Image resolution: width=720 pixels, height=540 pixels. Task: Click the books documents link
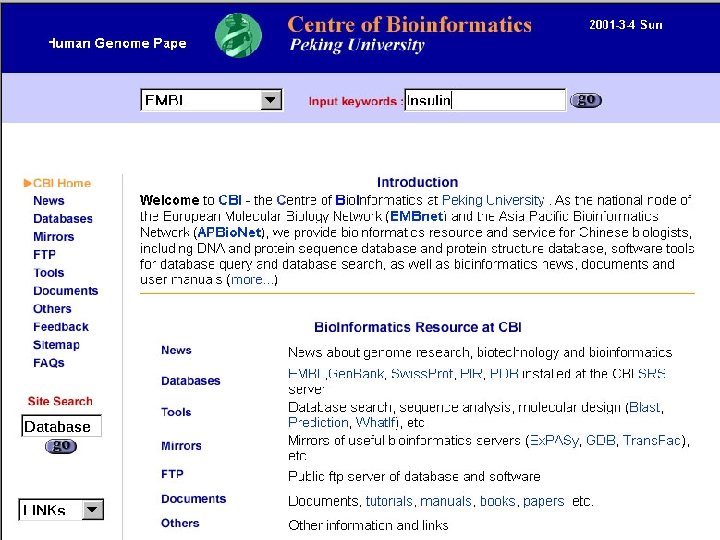pos(498,501)
